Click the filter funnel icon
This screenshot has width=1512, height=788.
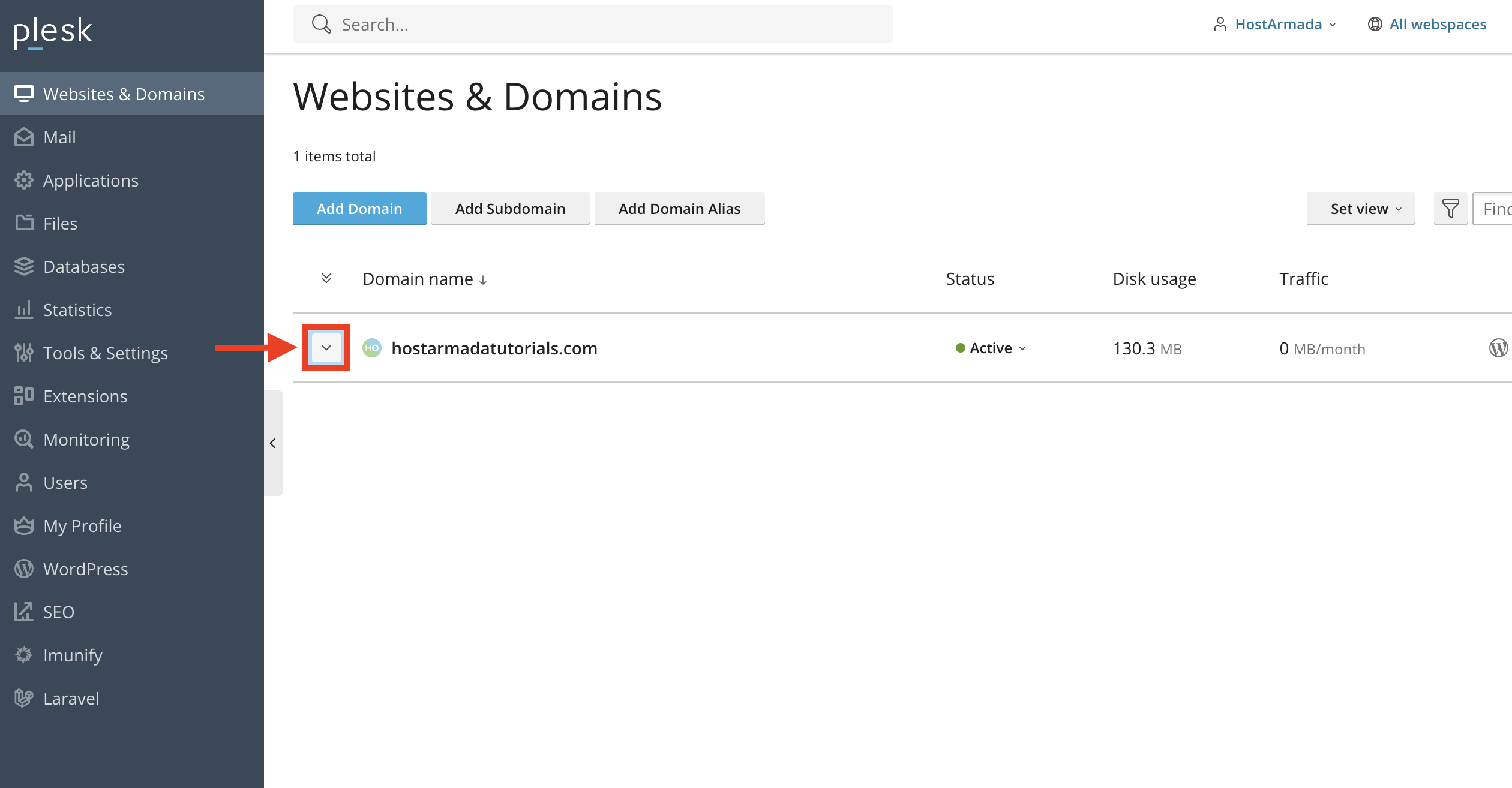[x=1450, y=208]
